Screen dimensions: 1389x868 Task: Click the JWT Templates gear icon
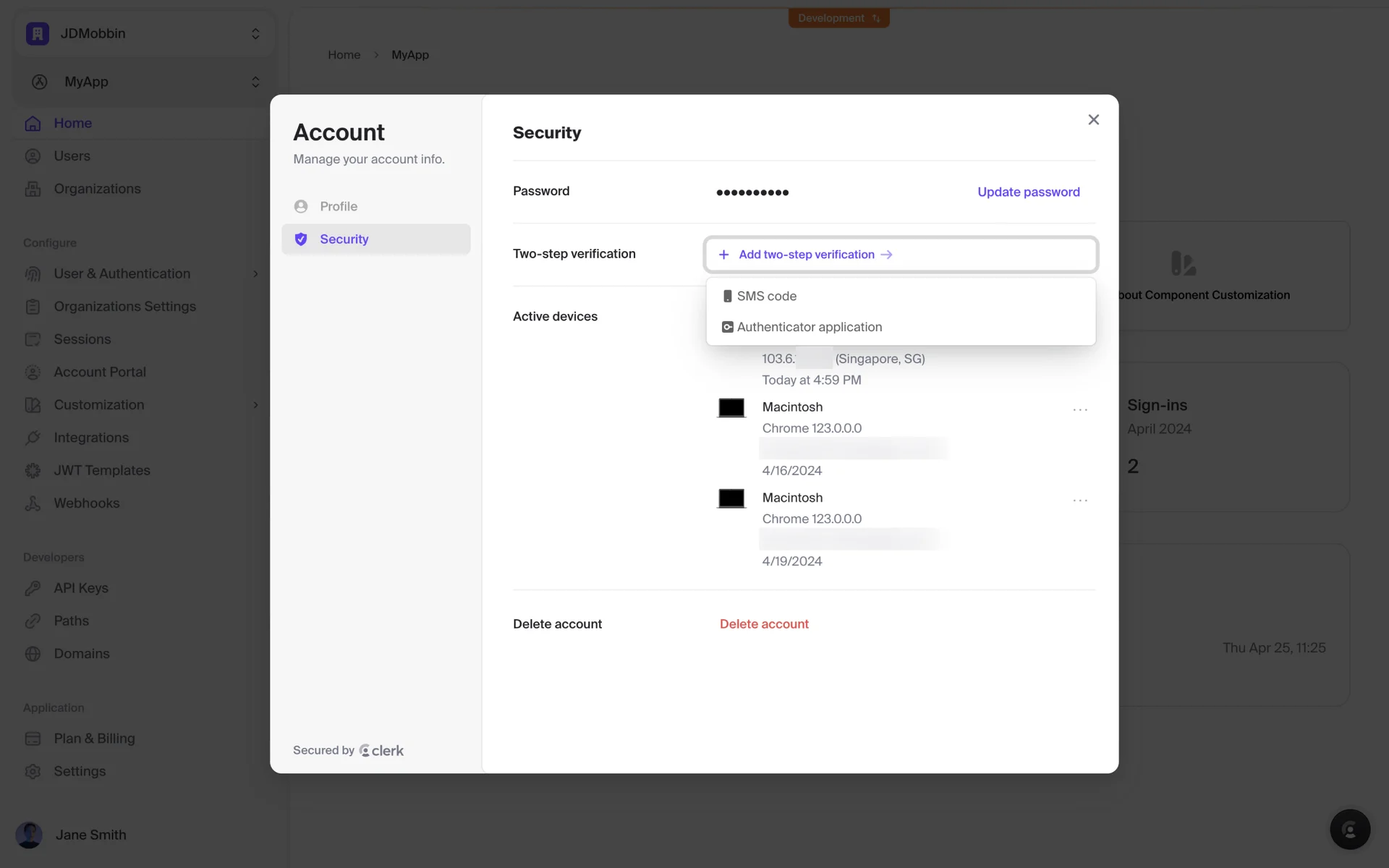point(33,471)
